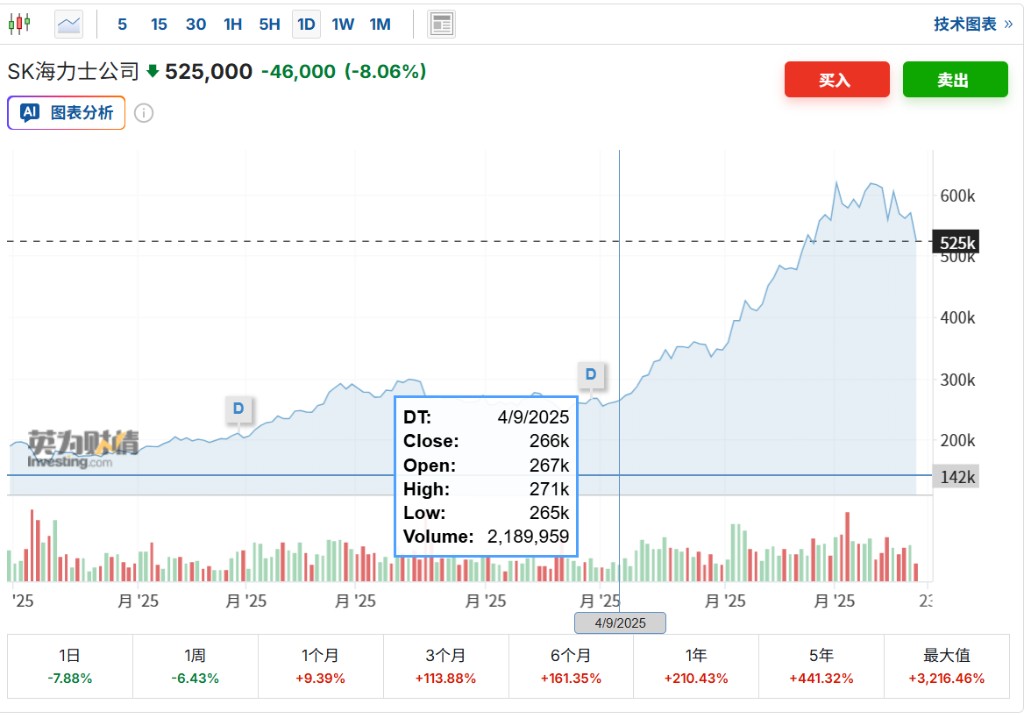Image resolution: width=1024 pixels, height=715 pixels.
Task: Open AI 图表分析 chart analysis
Action: tap(67, 113)
